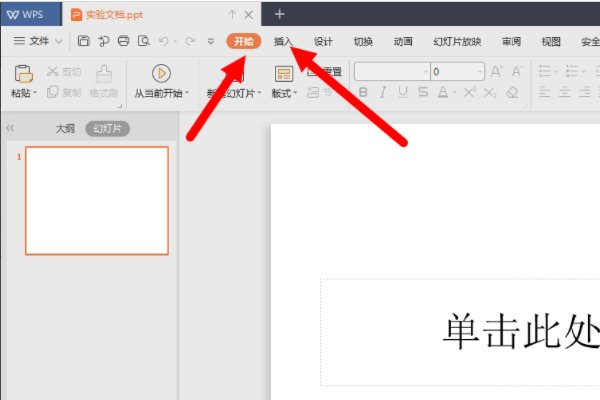
Task: Toggle Subscript formatting
Action: pyautogui.click(x=489, y=92)
